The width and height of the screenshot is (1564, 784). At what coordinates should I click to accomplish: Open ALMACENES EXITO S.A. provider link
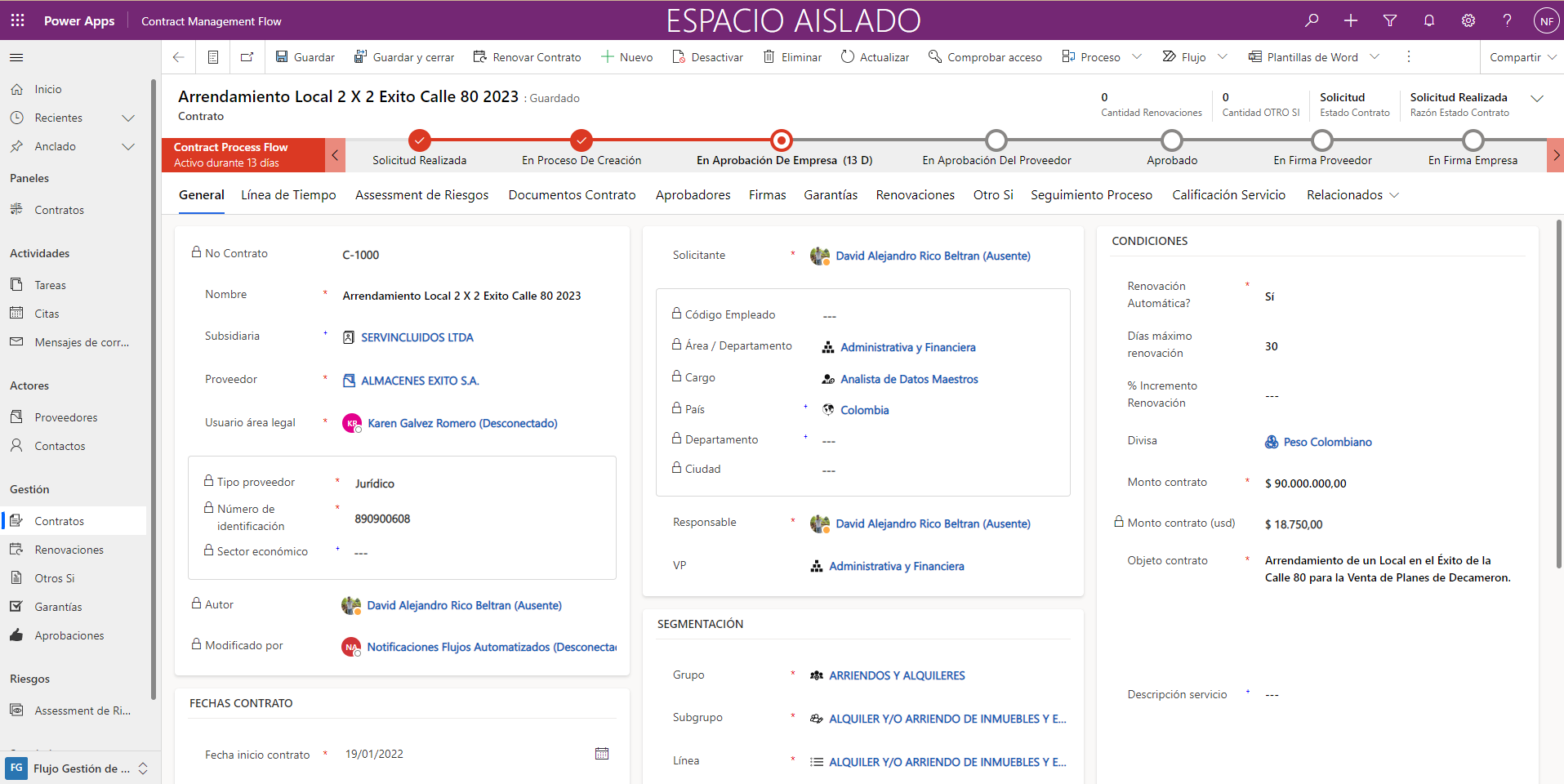420,381
